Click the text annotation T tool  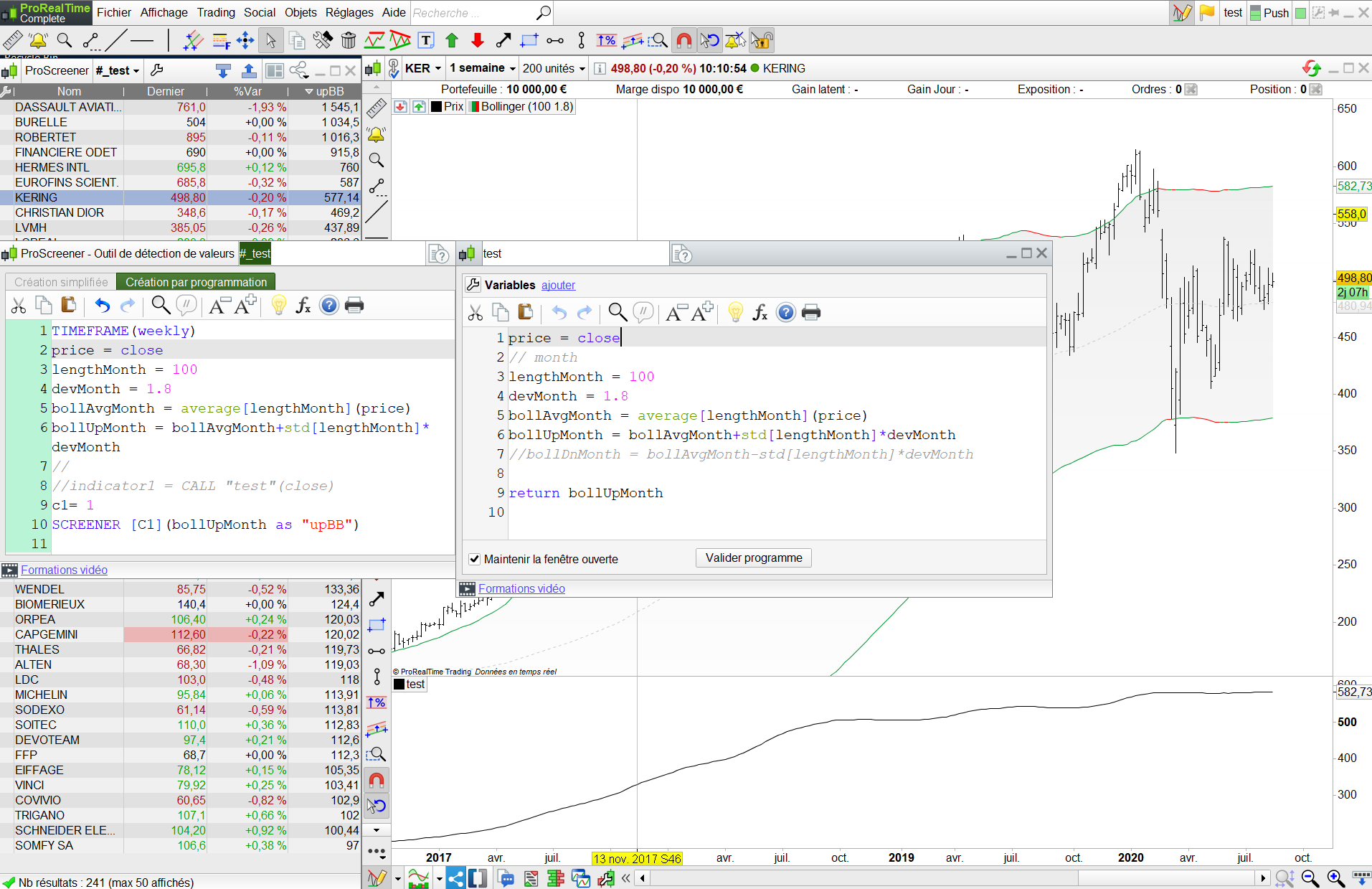426,40
